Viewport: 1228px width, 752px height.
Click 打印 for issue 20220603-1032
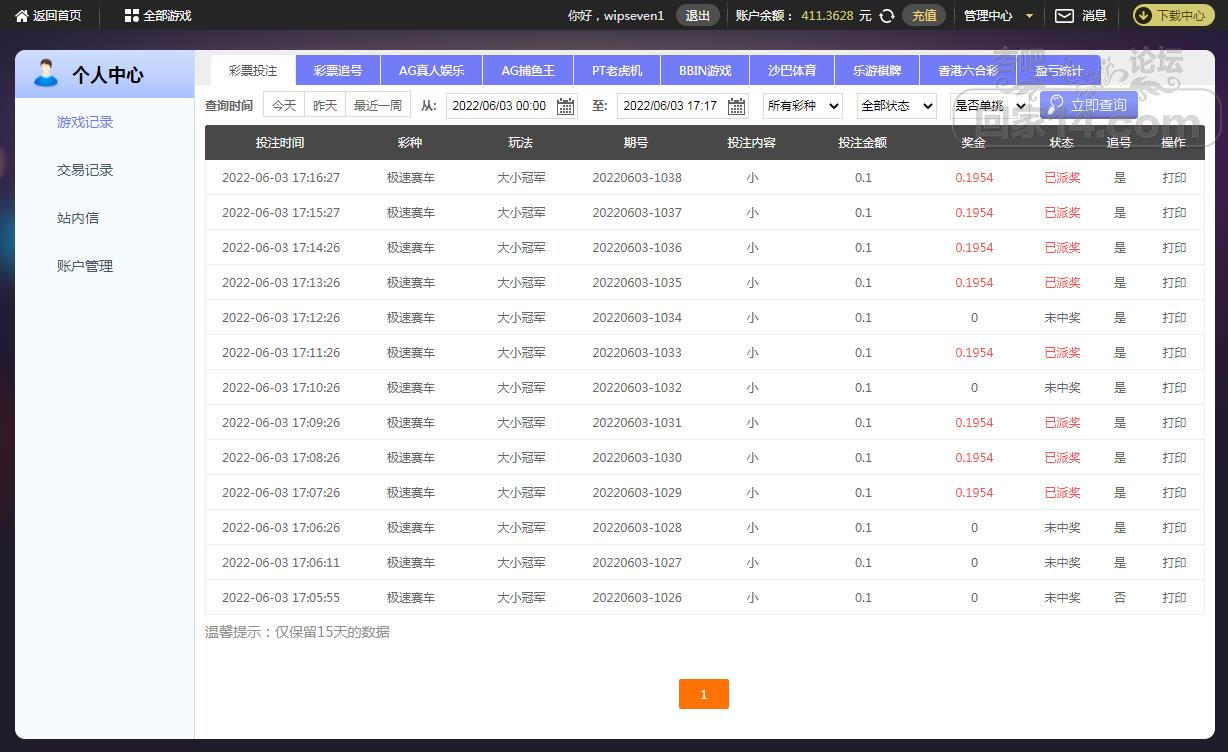point(1175,388)
